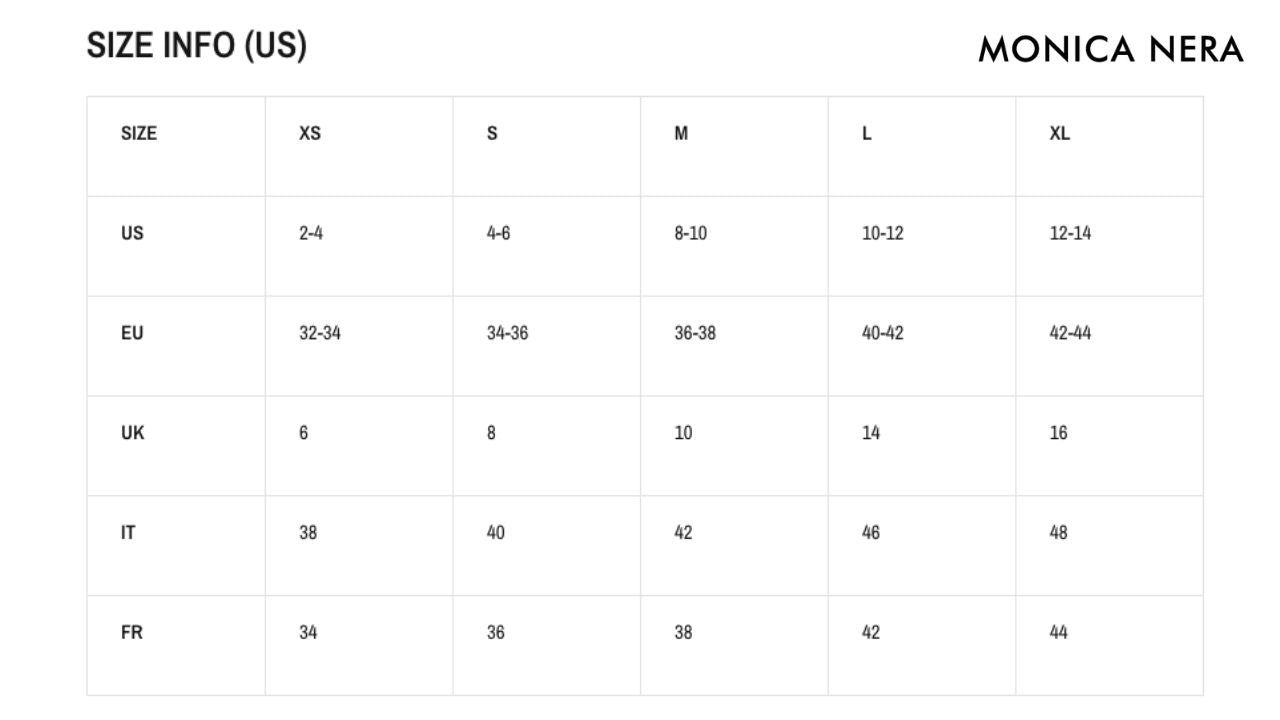Viewport: 1280px width, 720px height.
Task: Select the UK row label
Action: point(132,433)
